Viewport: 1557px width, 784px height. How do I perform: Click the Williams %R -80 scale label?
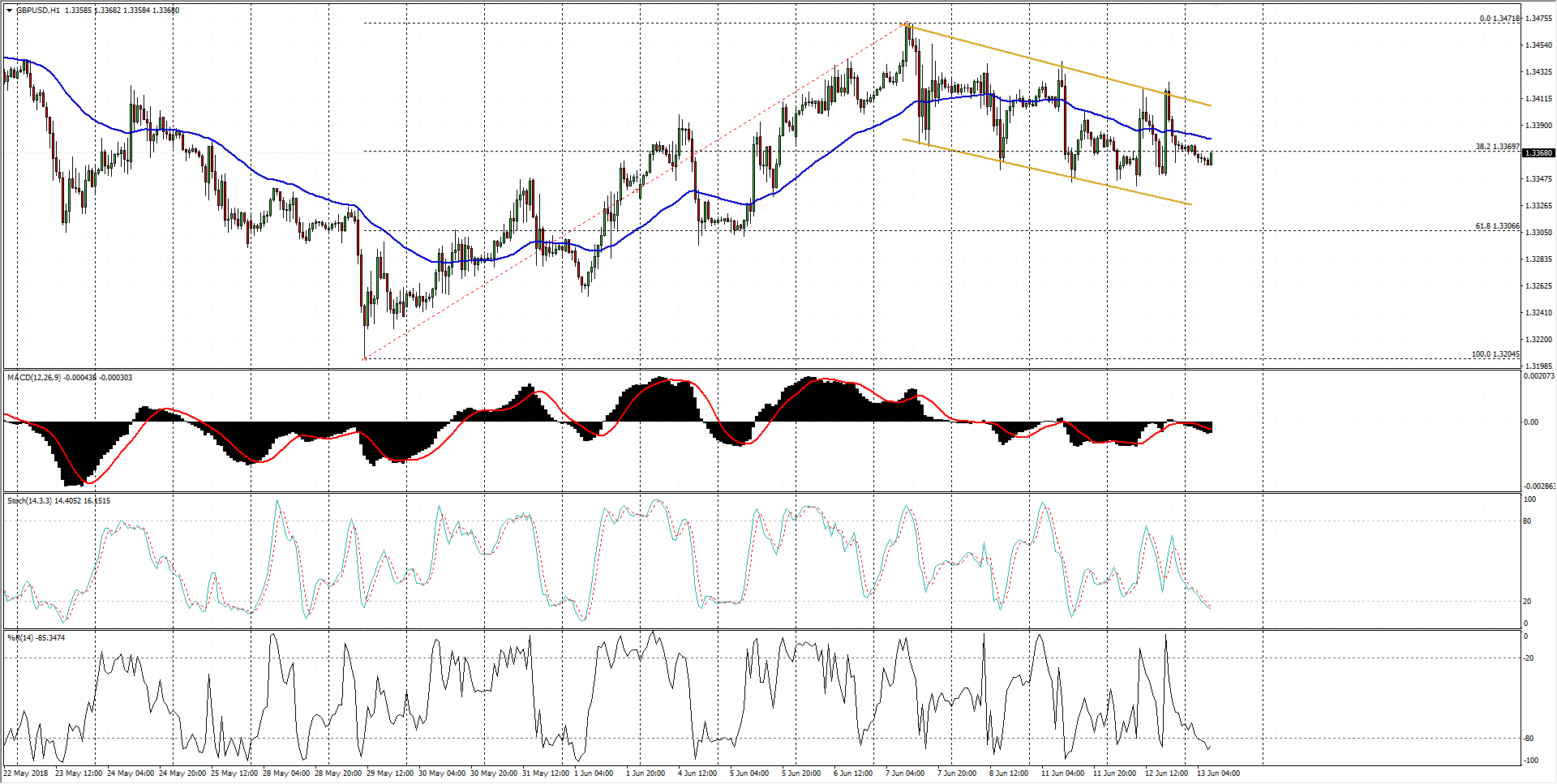pyautogui.click(x=1529, y=739)
